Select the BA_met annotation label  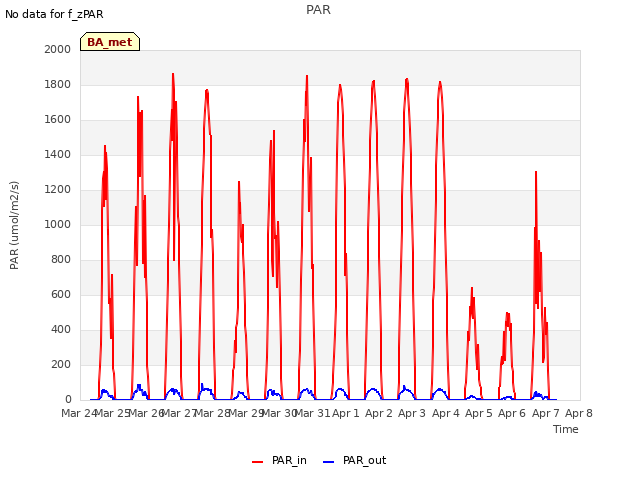[x=110, y=42]
